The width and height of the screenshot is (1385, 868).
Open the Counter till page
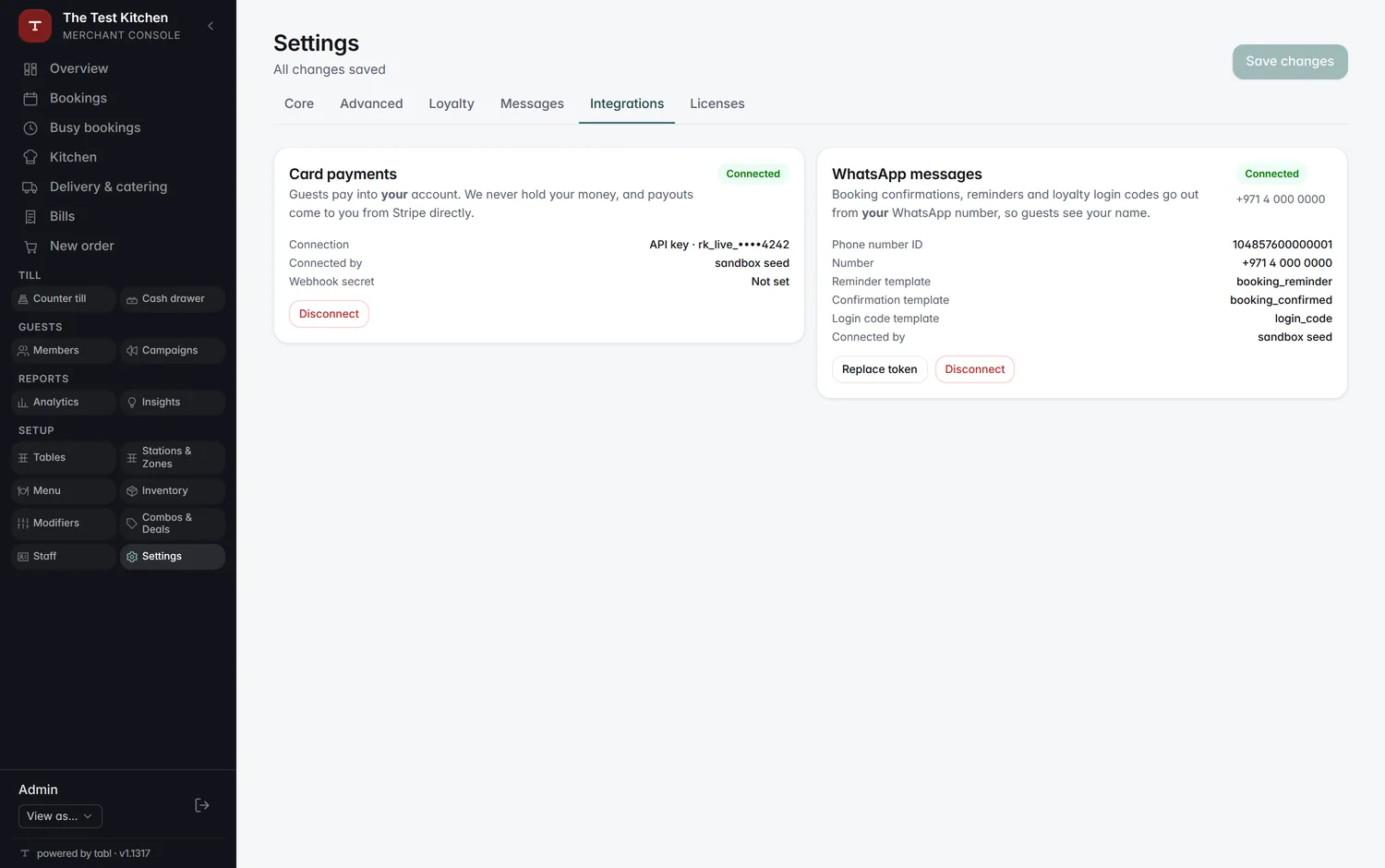pos(64,299)
